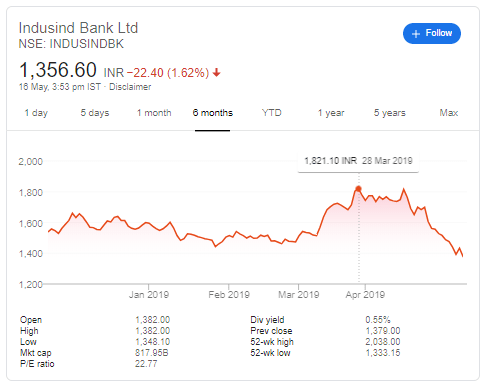The height and width of the screenshot is (386, 491).
Task: Click the 52-wk high value 2,038.00
Action: pyautogui.click(x=383, y=342)
